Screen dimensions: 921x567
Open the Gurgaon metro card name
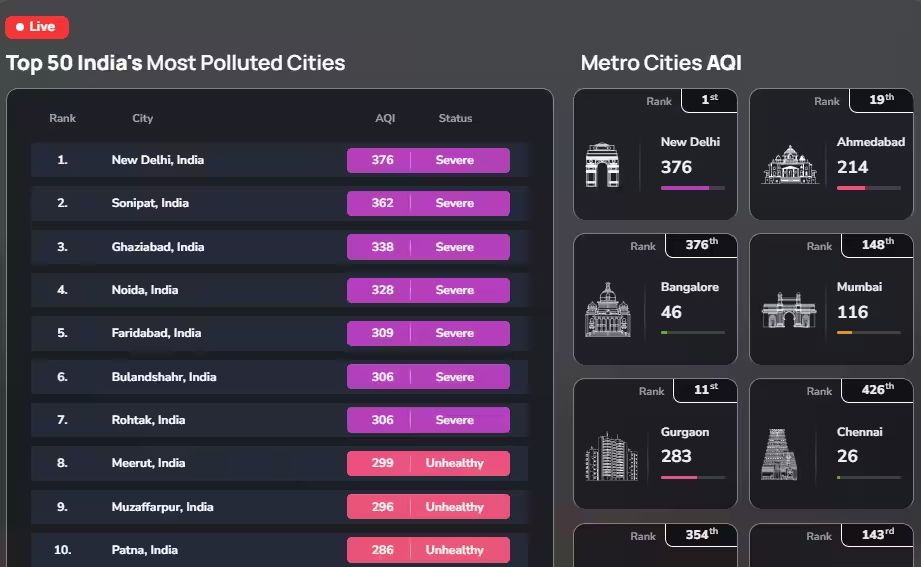(x=685, y=432)
